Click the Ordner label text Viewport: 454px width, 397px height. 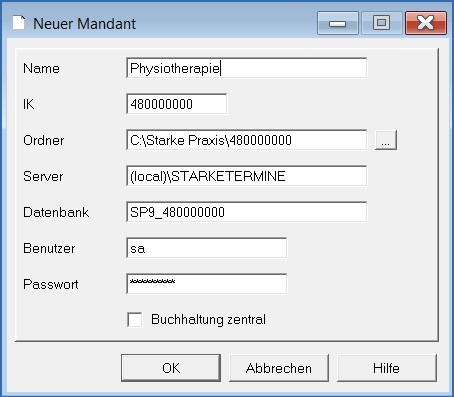point(44,140)
